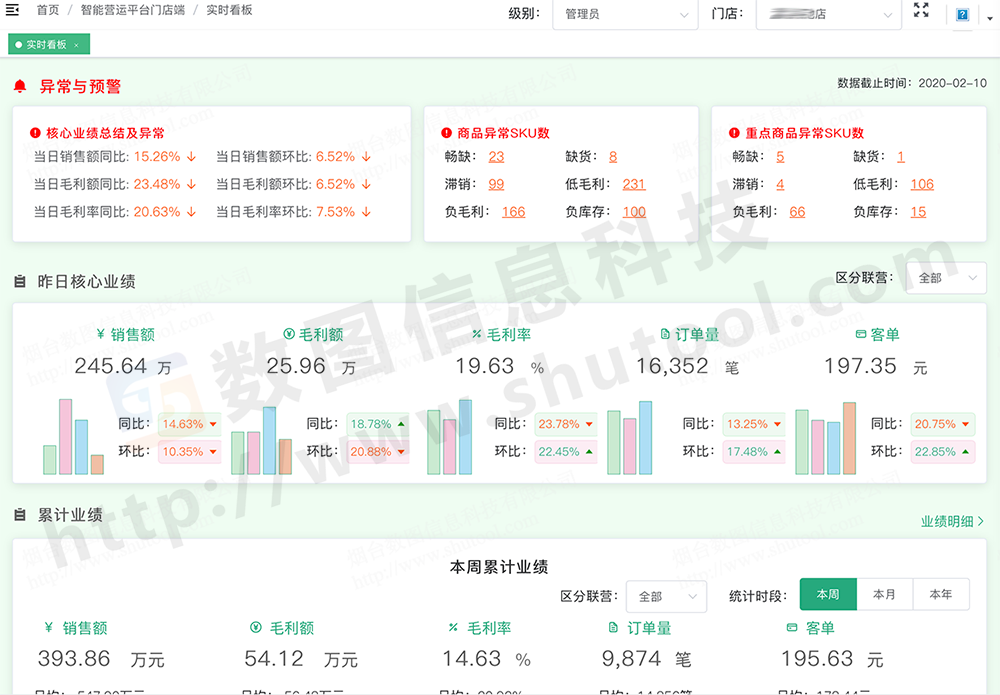This screenshot has width=1000, height=695.
Task: Switch the statistics period to 本年
Action: coord(940,594)
